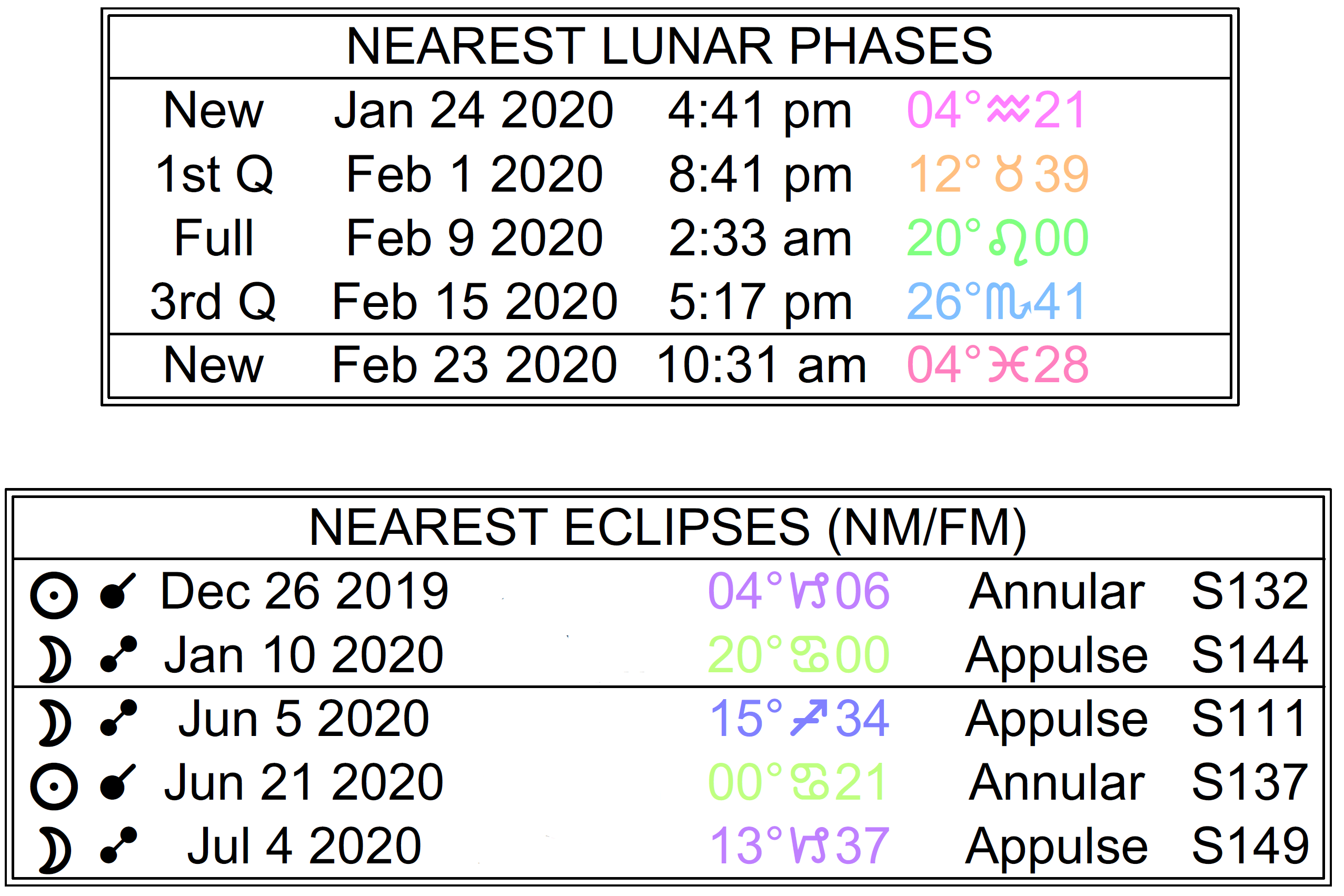Screen dimensions: 1344x896
Task: Click the Moon symbol beside Jan 10 2020
Action: pos(55,661)
